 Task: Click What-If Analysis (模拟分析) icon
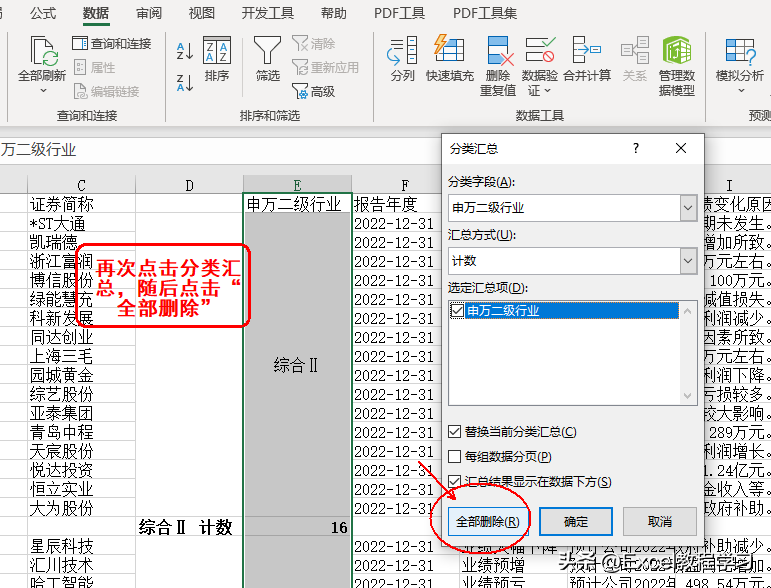[x=740, y=52]
